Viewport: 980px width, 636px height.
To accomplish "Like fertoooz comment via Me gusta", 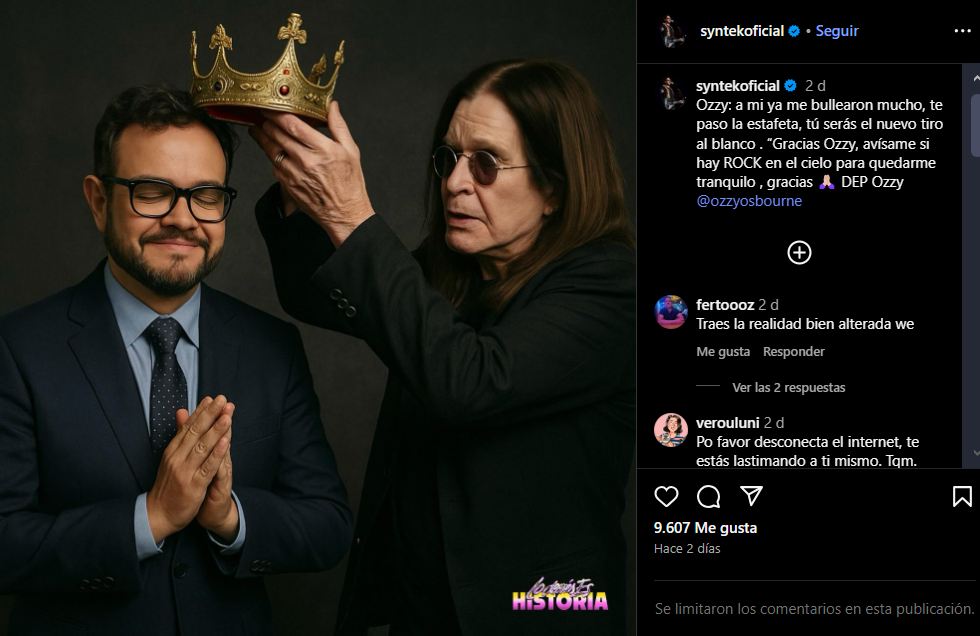I will 723,352.
